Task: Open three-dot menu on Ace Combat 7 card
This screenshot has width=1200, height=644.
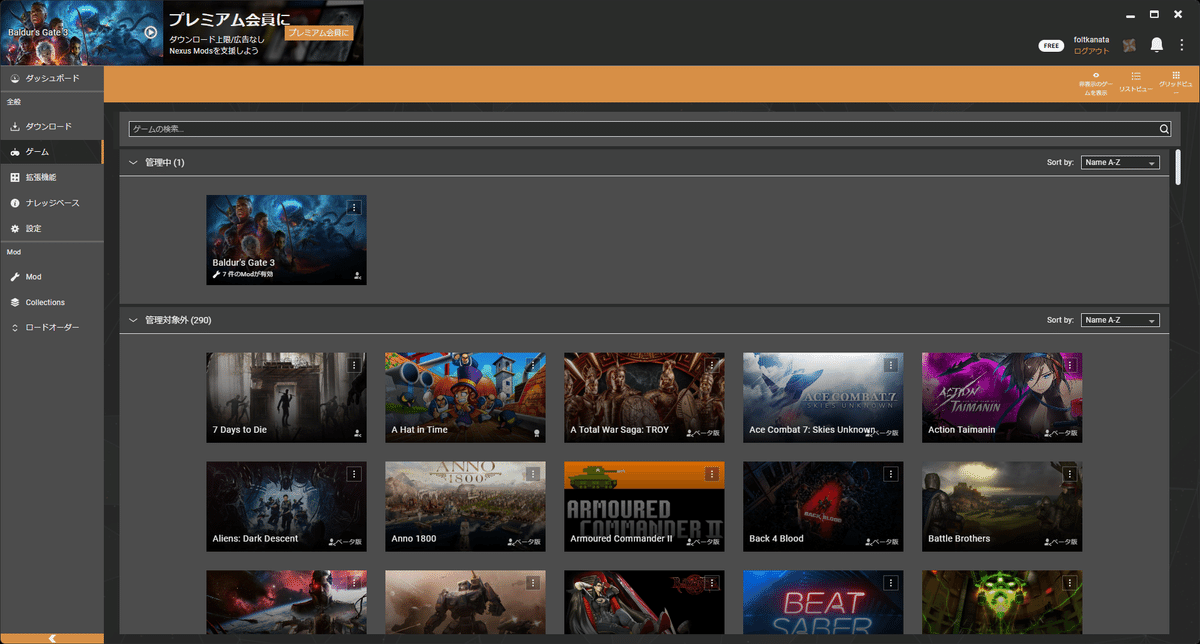Action: [890, 365]
